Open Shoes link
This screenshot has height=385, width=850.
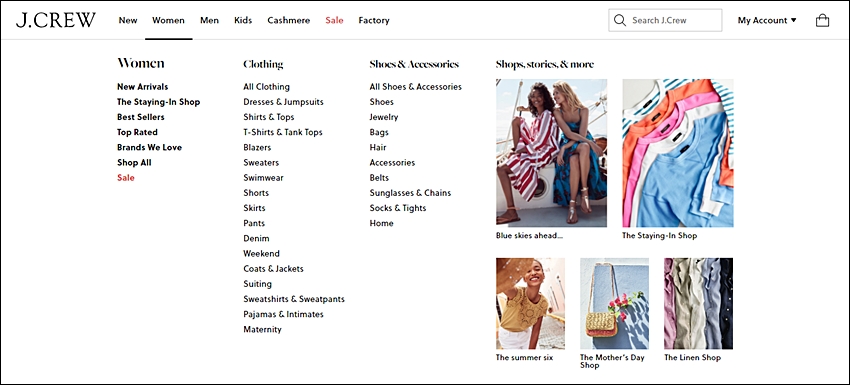(x=382, y=102)
